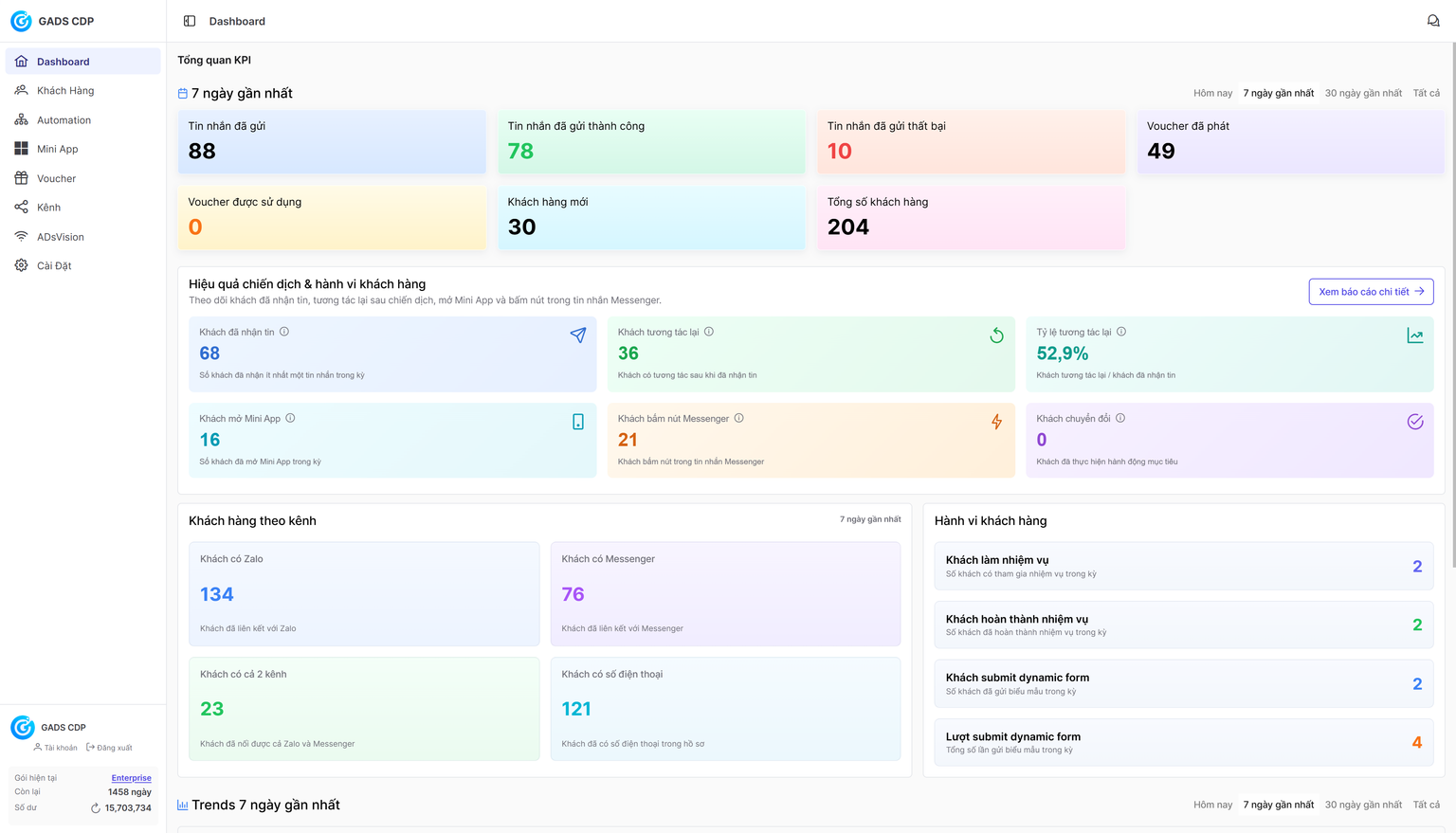Click the Khách có Zalo card
The height and width of the screenshot is (833, 1456).
364,594
